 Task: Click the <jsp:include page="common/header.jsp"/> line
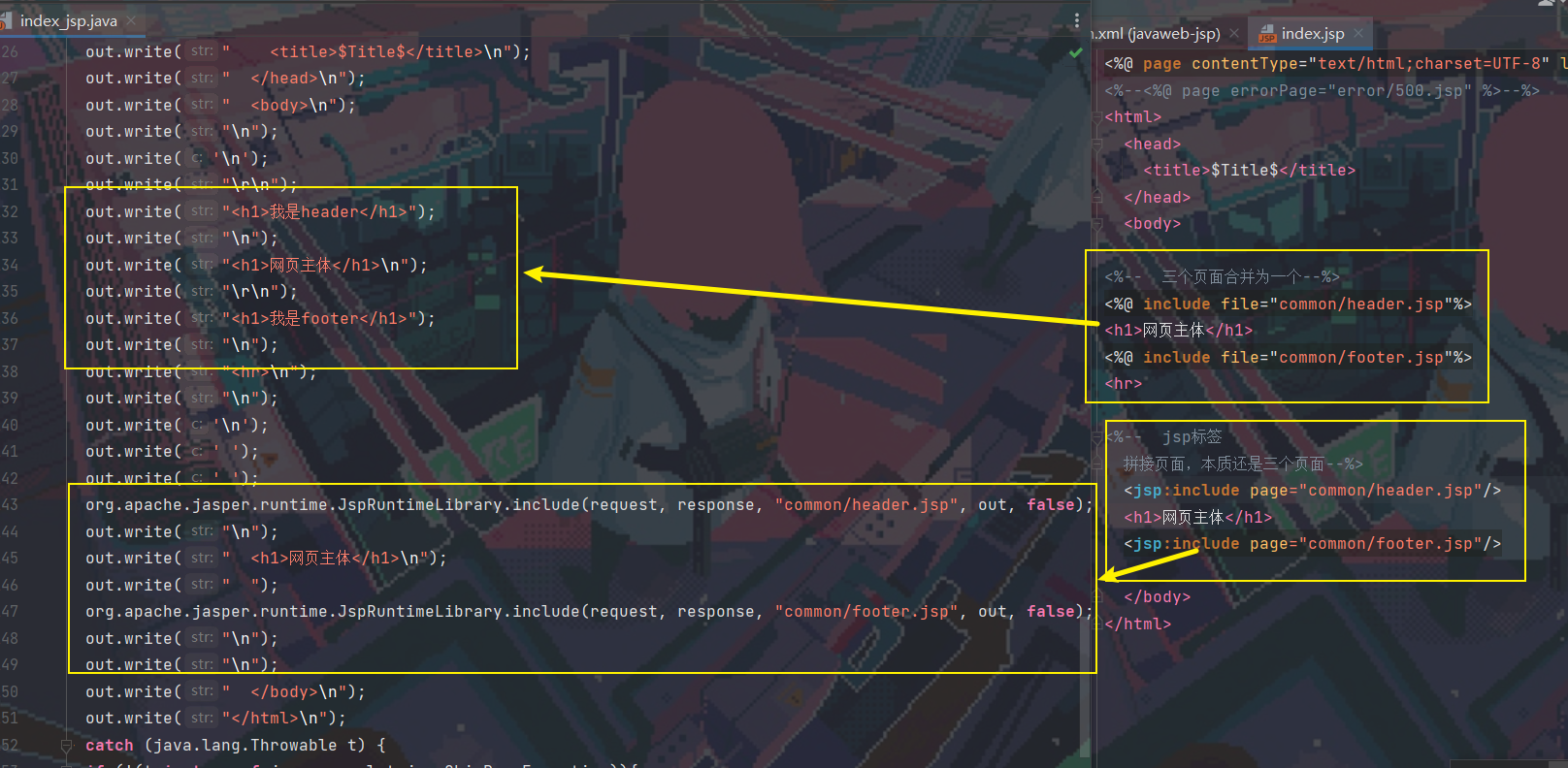1312,491
